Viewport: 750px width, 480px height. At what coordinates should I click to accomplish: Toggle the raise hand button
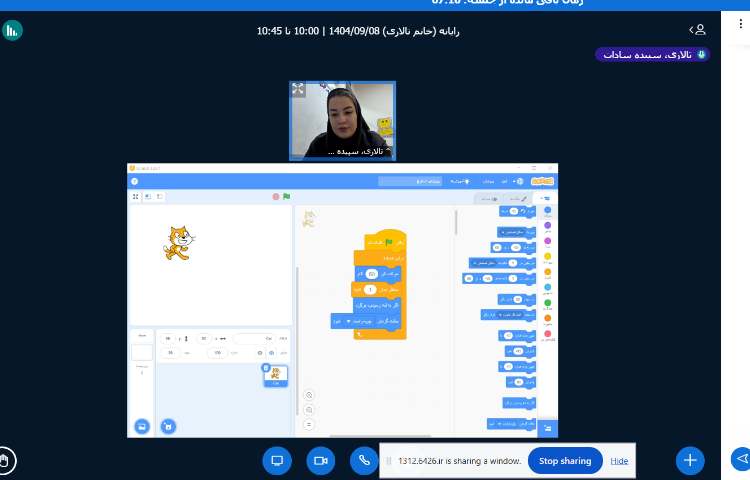point(8,460)
